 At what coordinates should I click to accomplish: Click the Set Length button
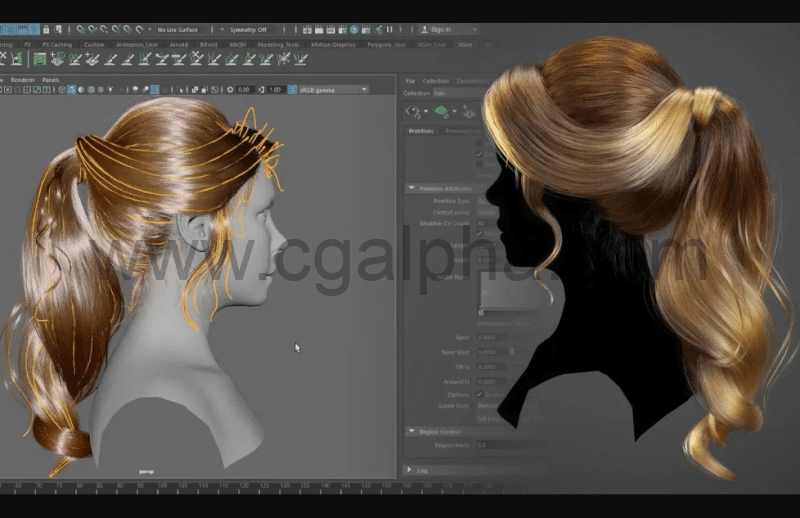(x=490, y=419)
